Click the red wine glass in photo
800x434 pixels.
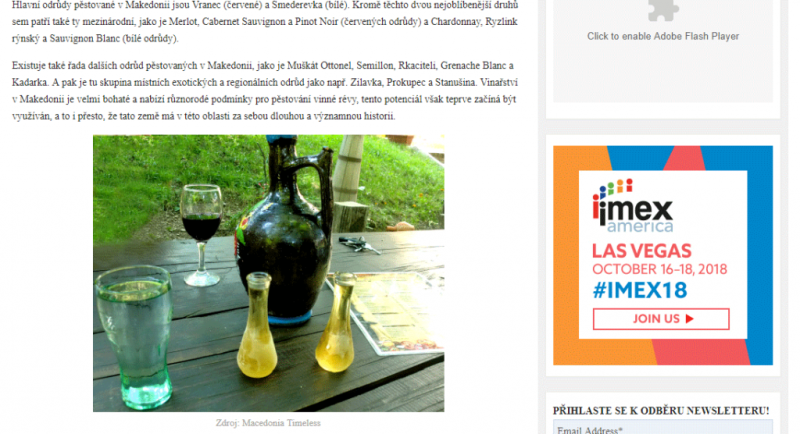(x=202, y=235)
